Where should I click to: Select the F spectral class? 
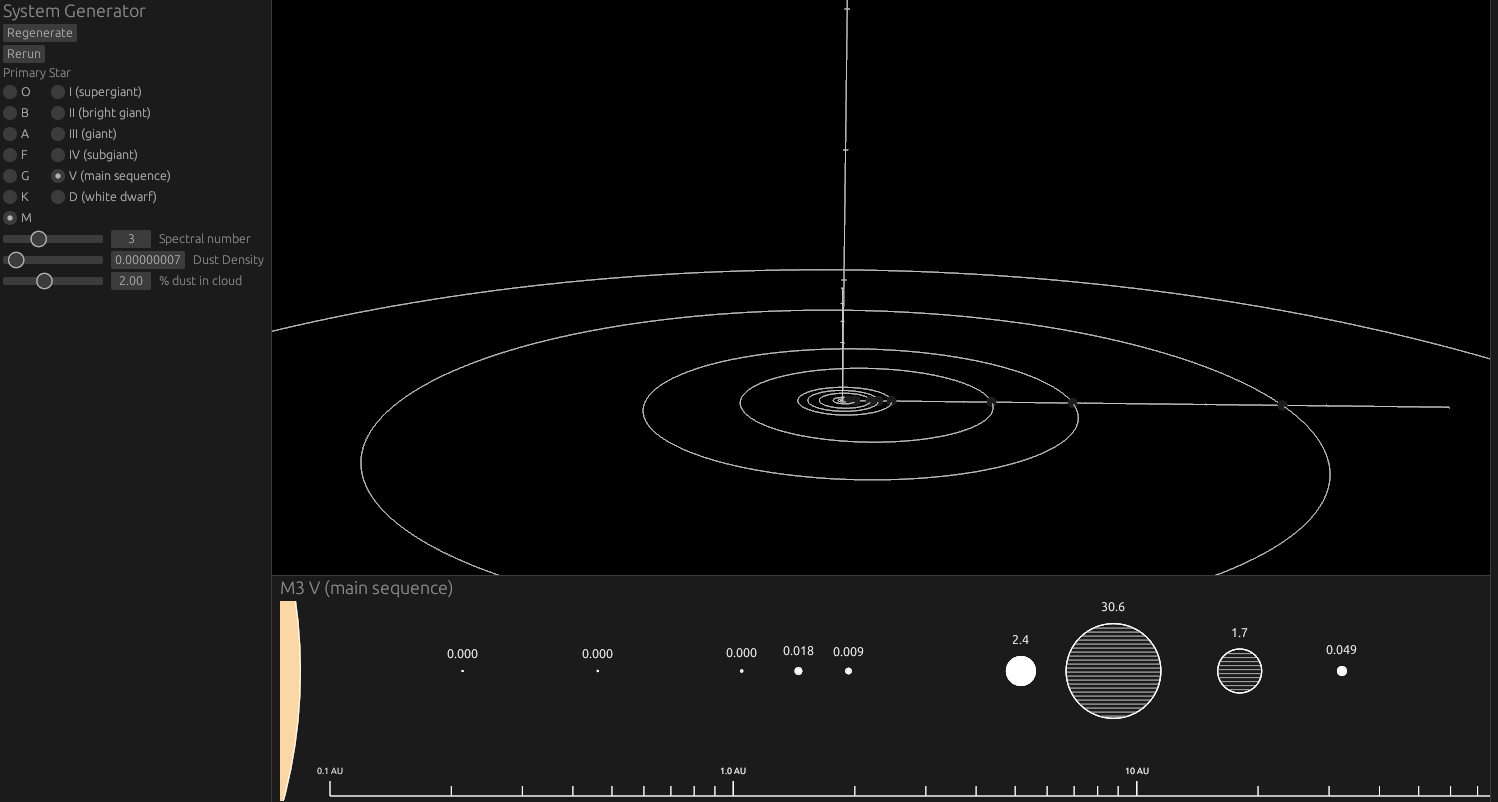point(9,154)
